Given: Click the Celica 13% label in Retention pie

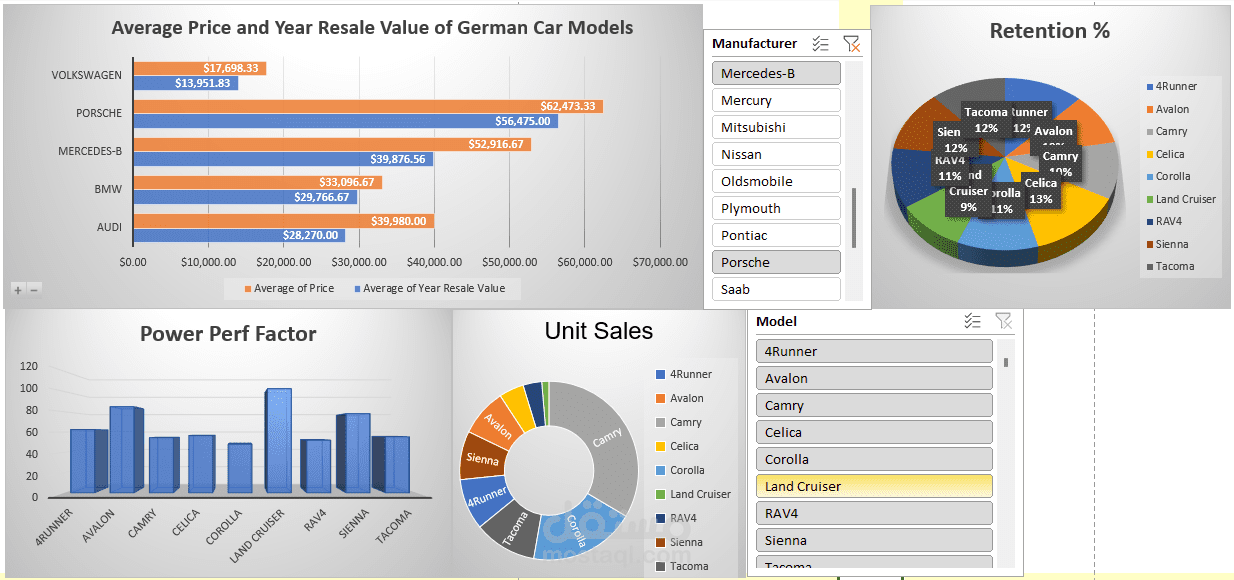Looking at the screenshot, I should tap(1041, 190).
